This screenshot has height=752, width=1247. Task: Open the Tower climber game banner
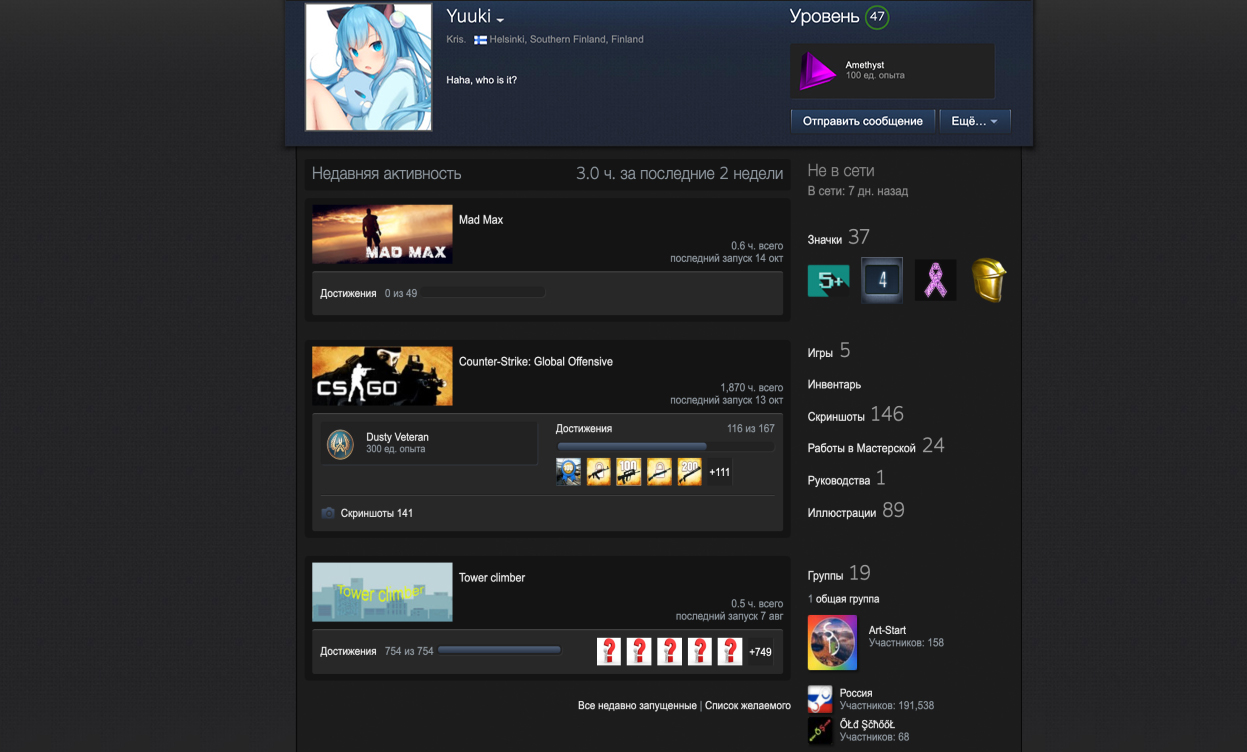pos(382,592)
